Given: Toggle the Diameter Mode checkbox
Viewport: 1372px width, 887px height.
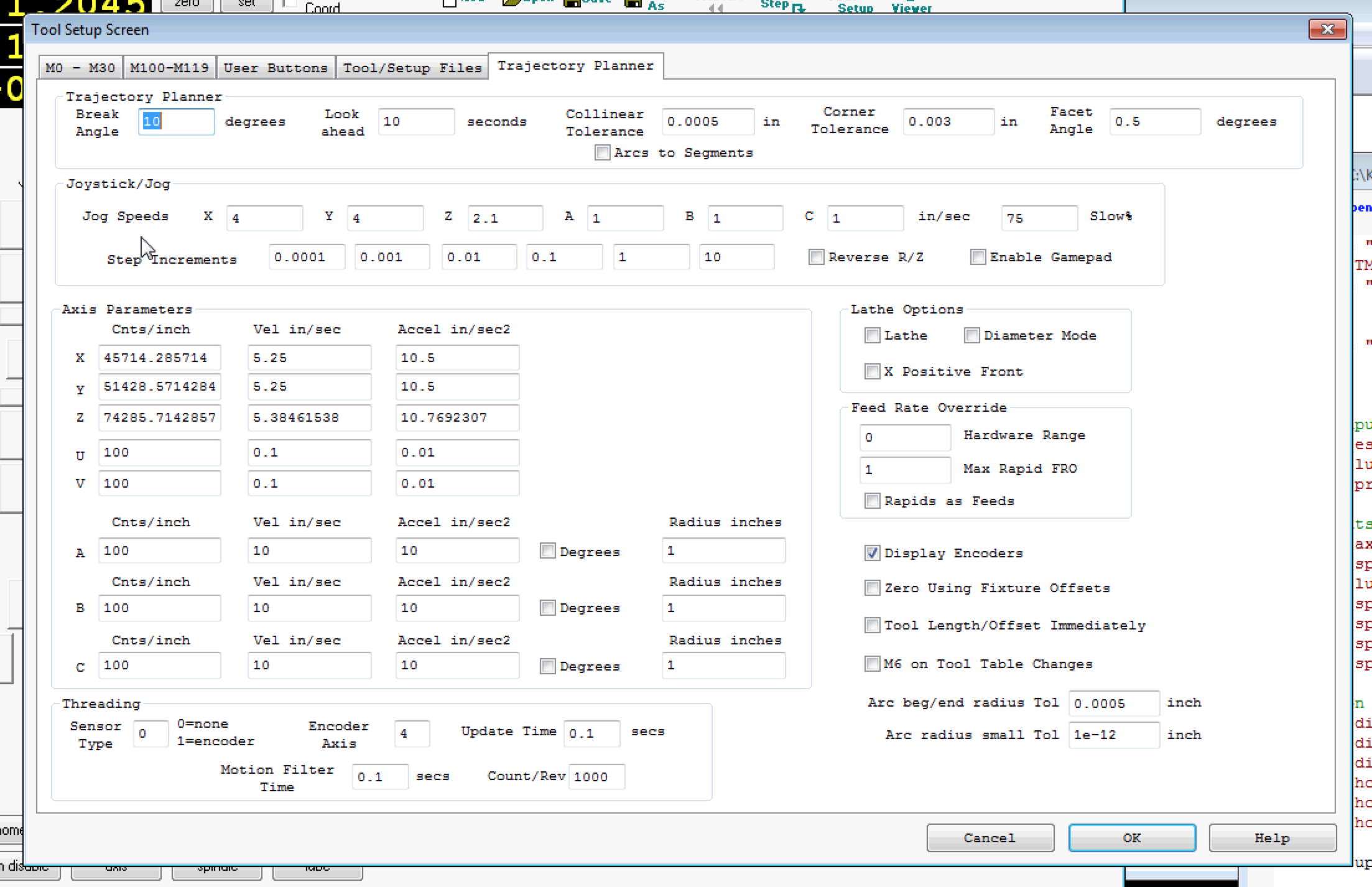Looking at the screenshot, I should coord(971,336).
